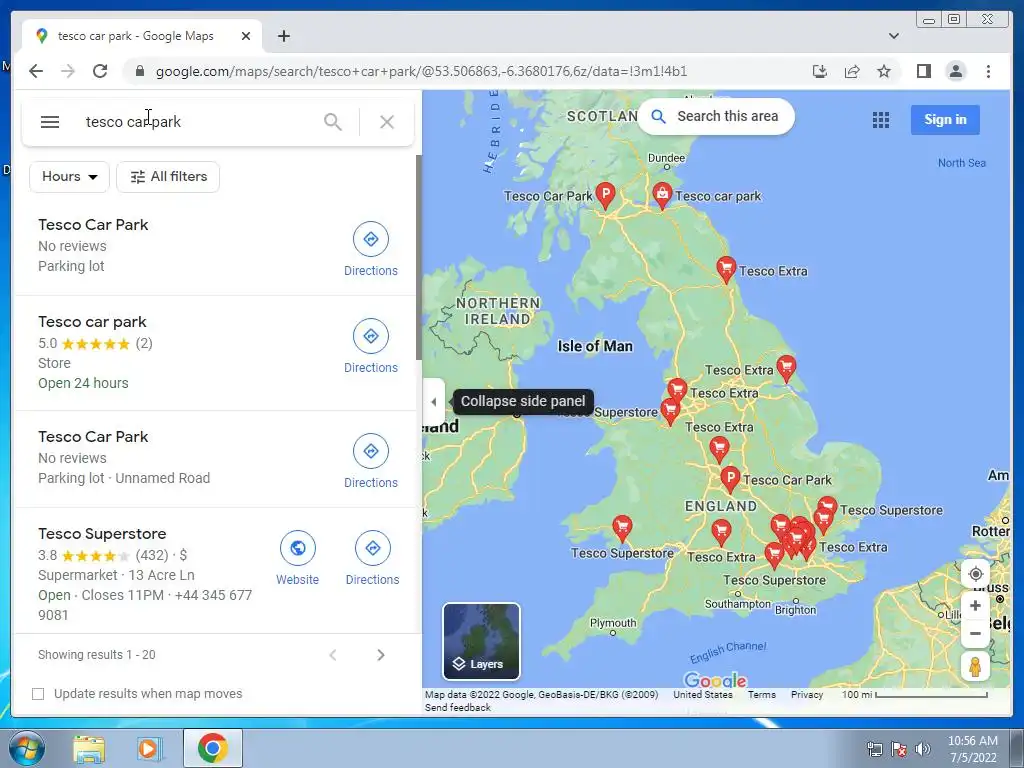Open the Privacy link on the map
Screen dimensions: 1024x768
pyautogui.click(x=807, y=694)
